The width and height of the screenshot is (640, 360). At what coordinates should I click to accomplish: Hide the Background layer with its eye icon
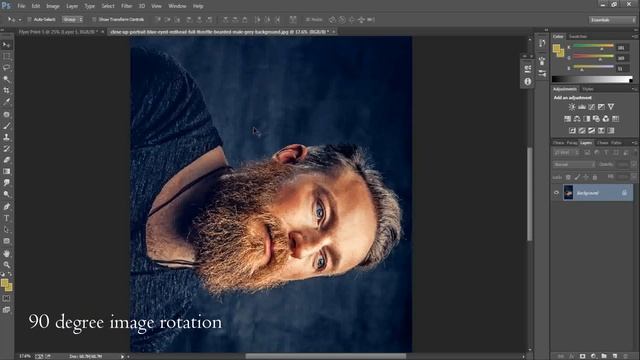click(x=556, y=193)
